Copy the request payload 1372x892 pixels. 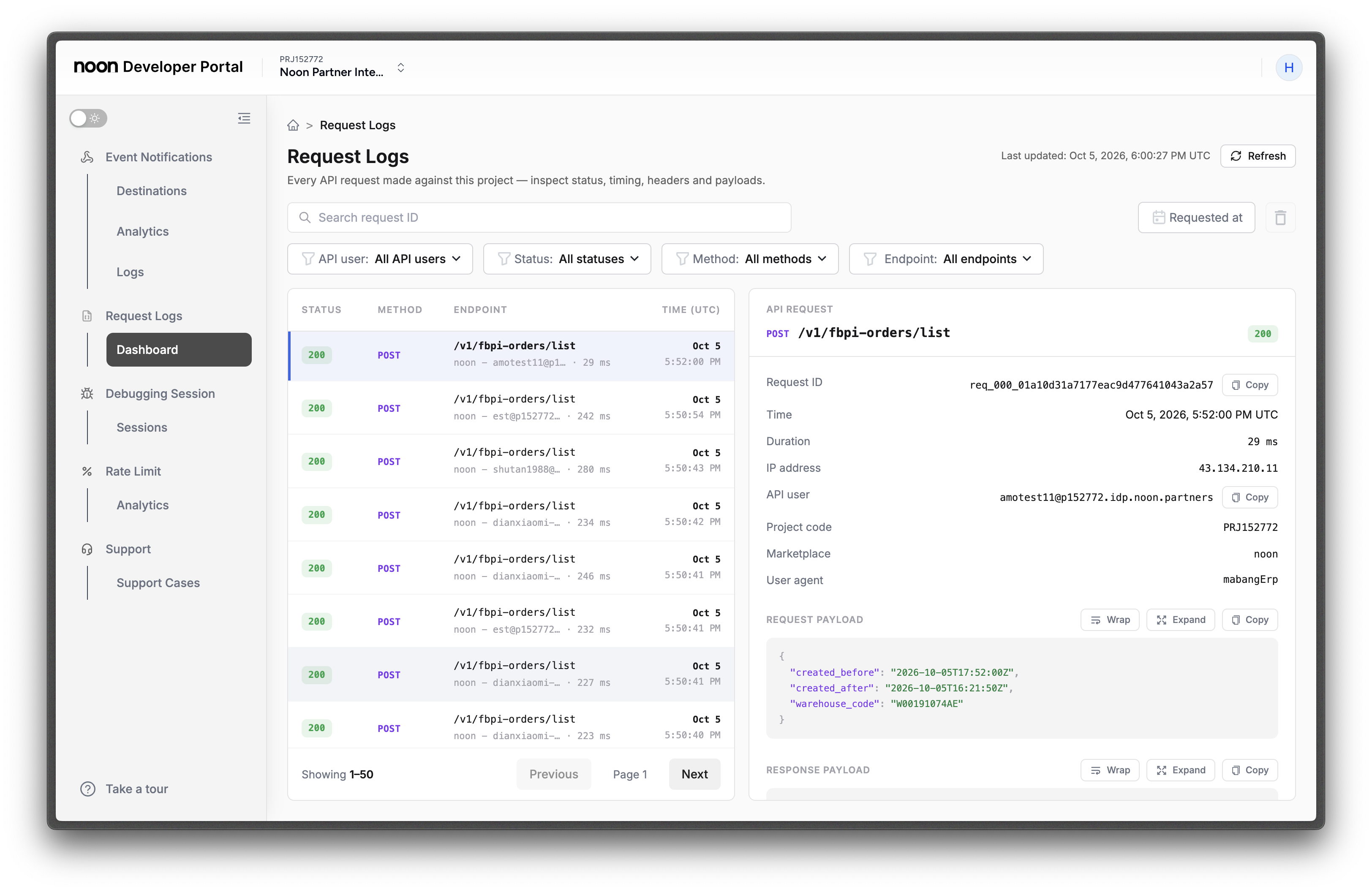1250,620
